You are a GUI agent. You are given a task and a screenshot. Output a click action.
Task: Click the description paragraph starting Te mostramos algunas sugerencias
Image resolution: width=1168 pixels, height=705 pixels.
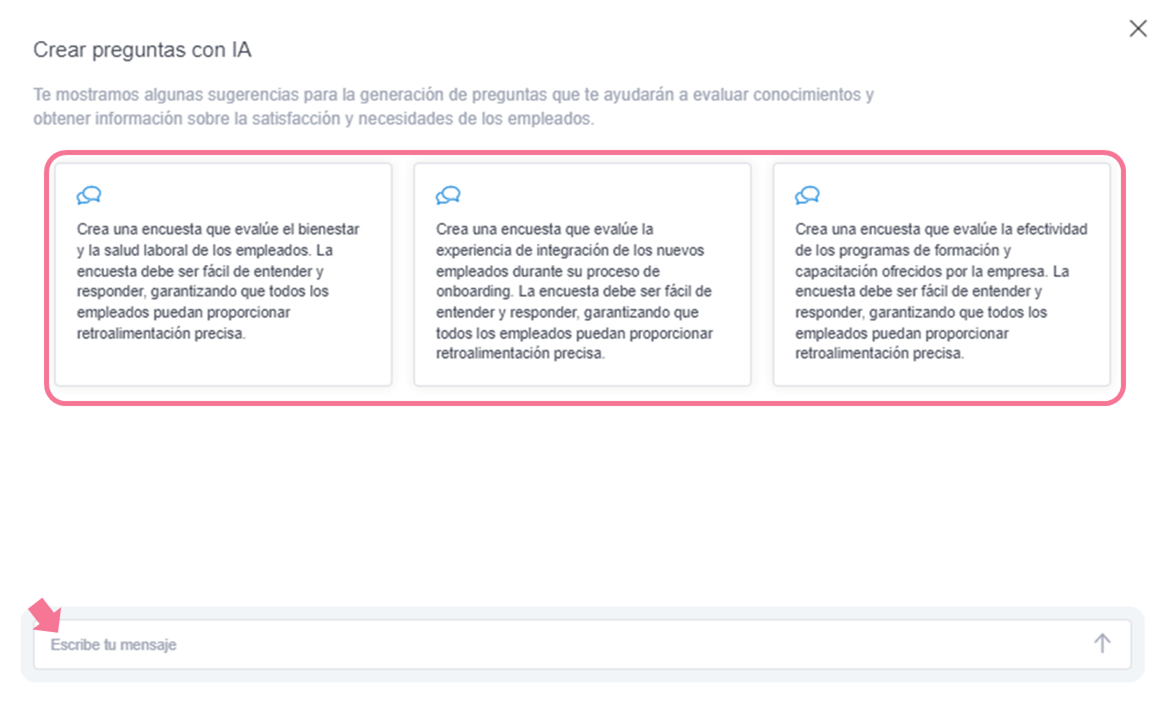click(x=453, y=107)
